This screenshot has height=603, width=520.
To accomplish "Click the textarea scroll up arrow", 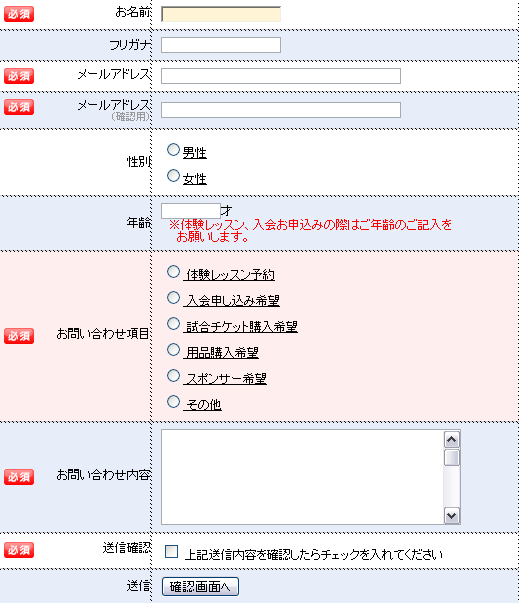I will point(452,440).
